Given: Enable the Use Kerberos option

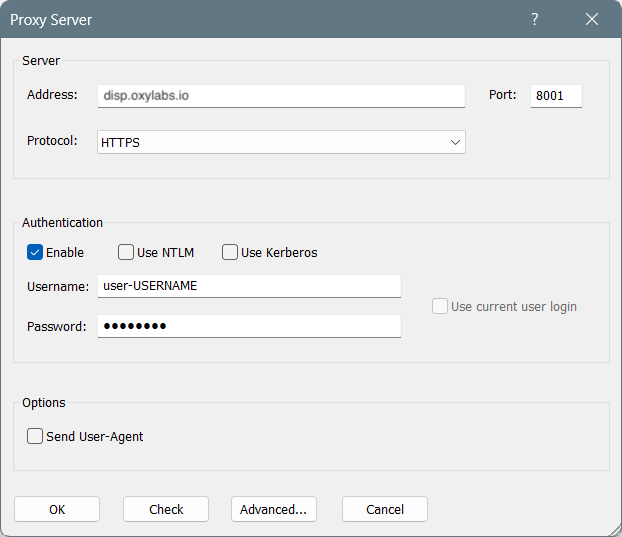Looking at the screenshot, I should 230,252.
